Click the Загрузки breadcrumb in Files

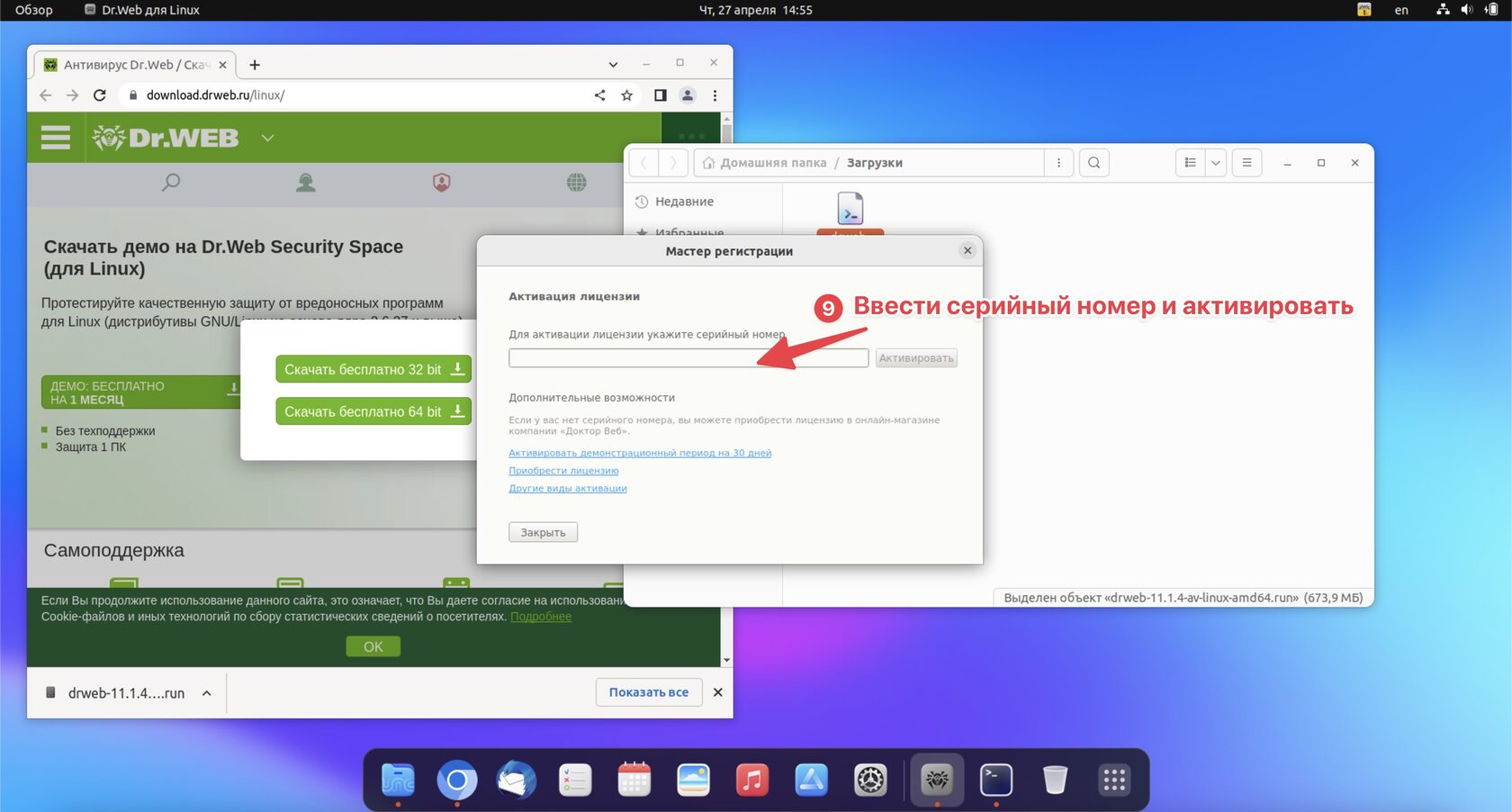click(875, 163)
